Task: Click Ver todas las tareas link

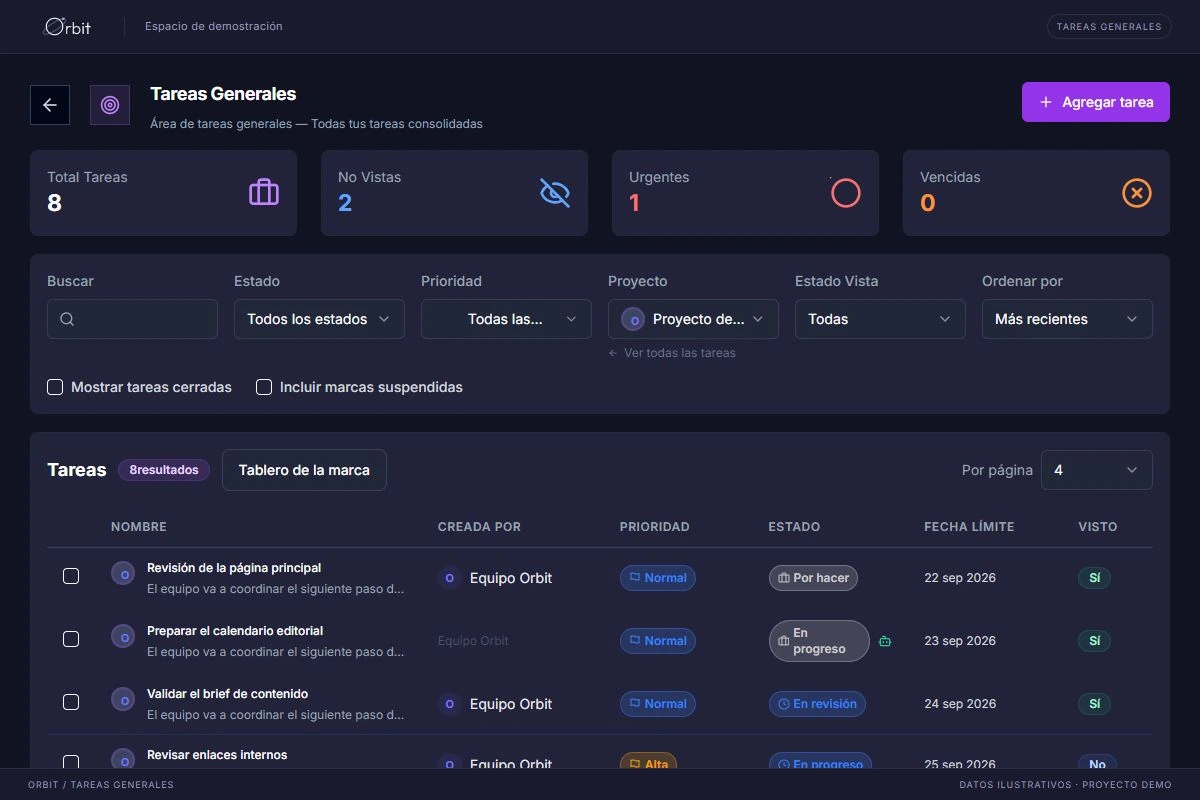Action: coord(672,353)
